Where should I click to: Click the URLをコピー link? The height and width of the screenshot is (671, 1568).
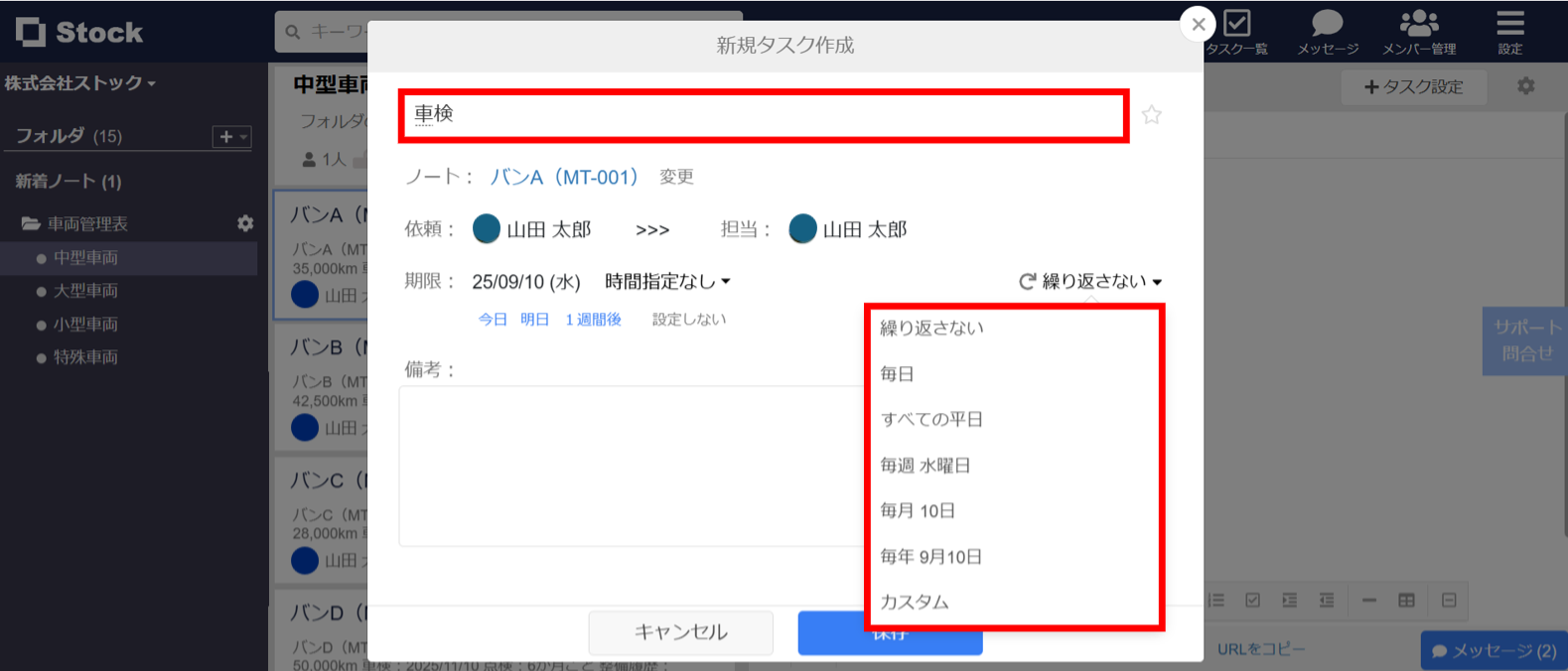[1261, 649]
